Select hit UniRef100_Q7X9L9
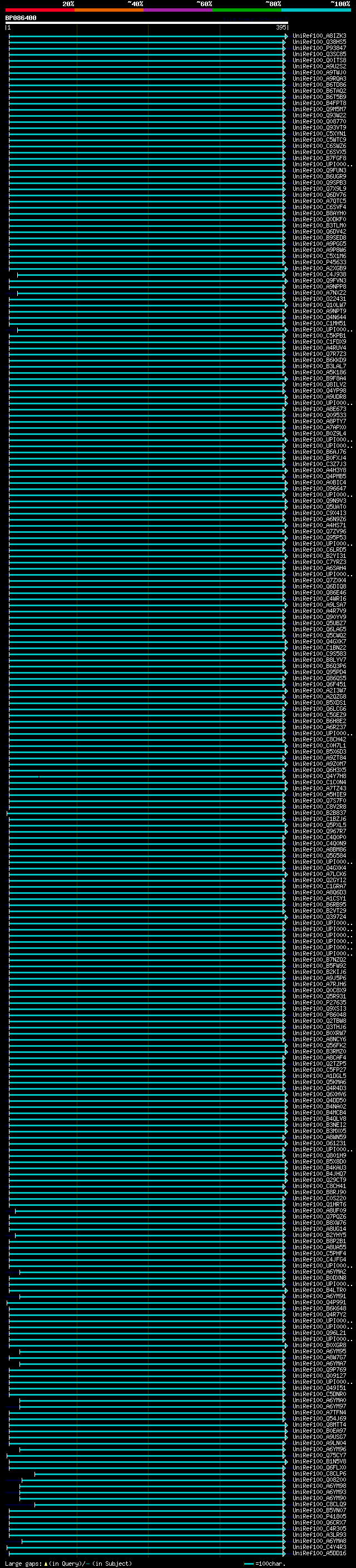Image resolution: width=356 pixels, height=1568 pixels. 319,189
